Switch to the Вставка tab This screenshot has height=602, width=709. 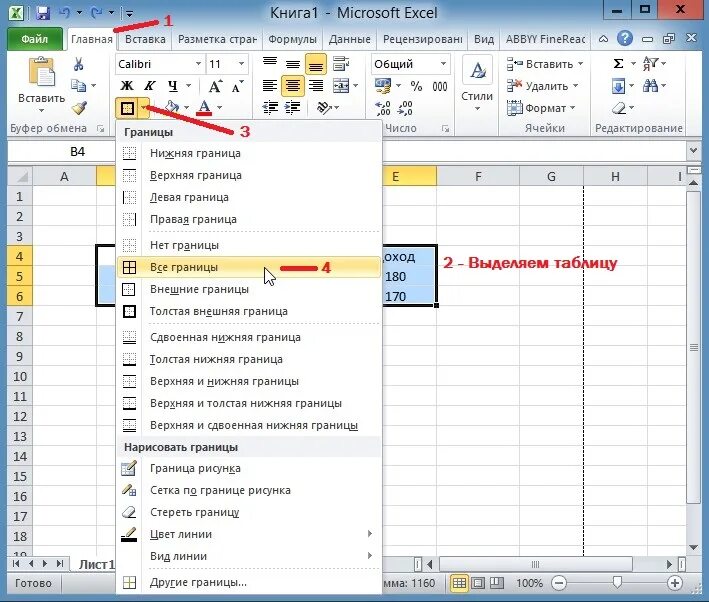coord(145,39)
